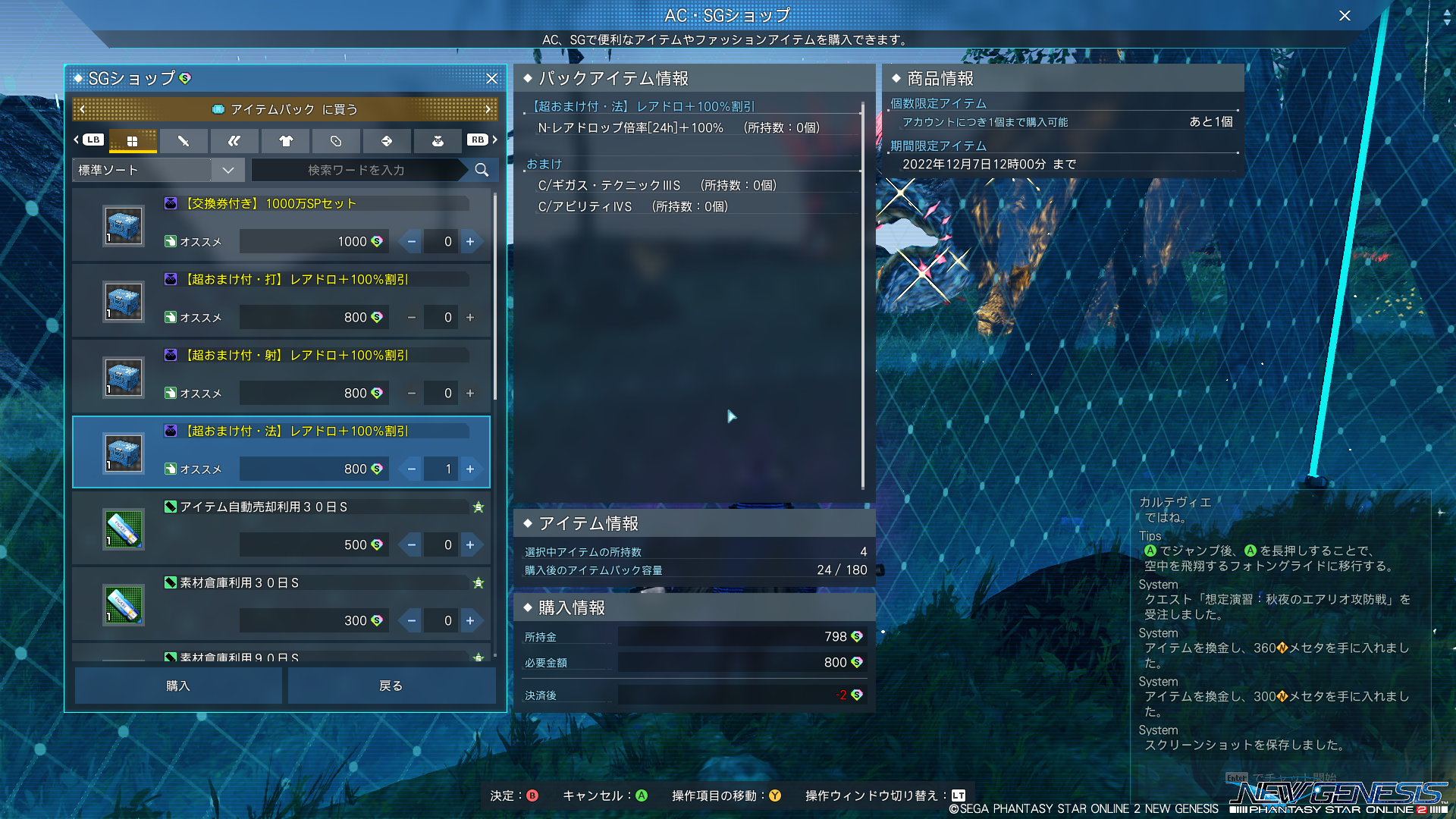Click the SG currency icon beside 必要金額 800
The image size is (1456, 819).
pyautogui.click(x=857, y=662)
